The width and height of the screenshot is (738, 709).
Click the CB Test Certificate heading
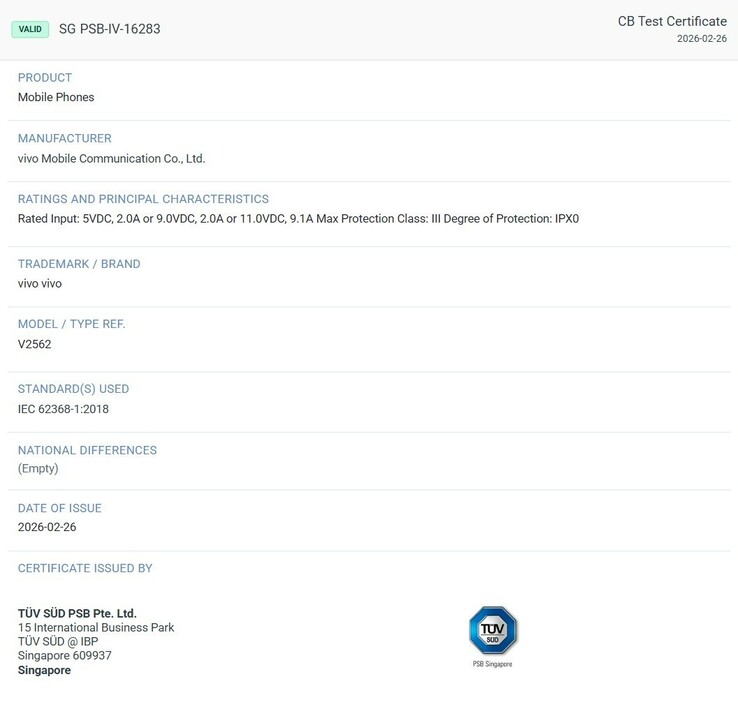[671, 21]
